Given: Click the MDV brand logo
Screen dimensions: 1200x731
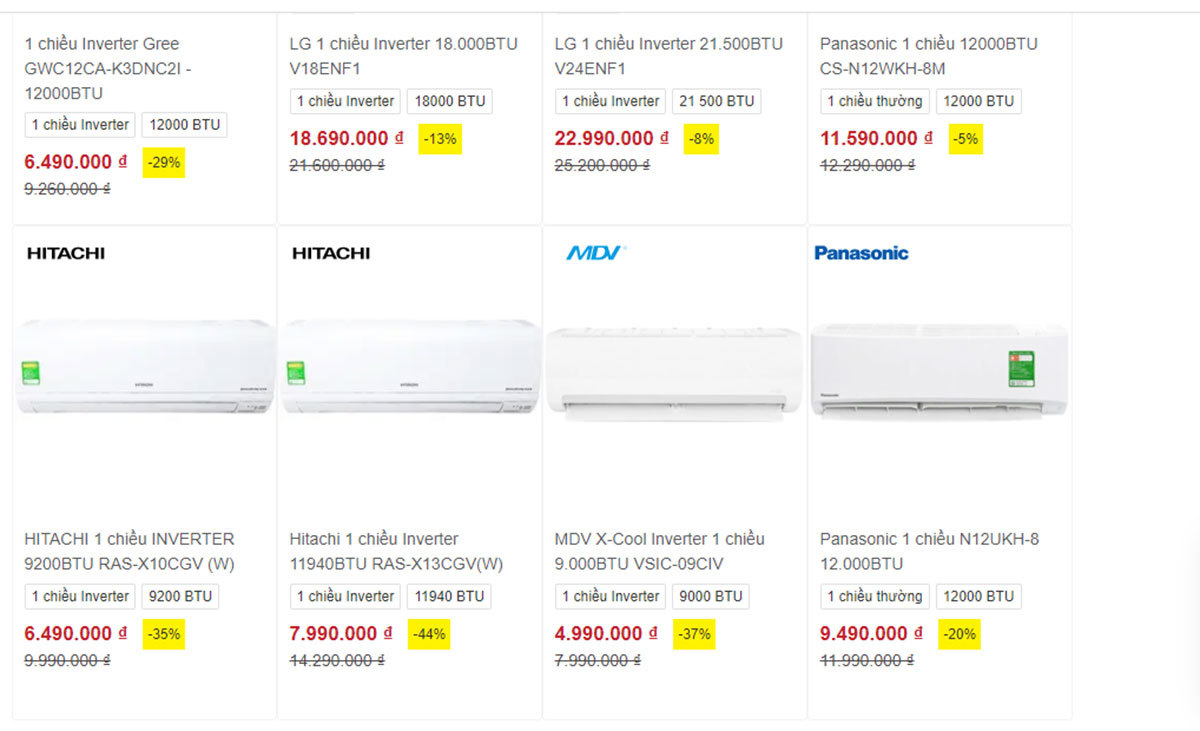Looking at the screenshot, I should coord(595,253).
